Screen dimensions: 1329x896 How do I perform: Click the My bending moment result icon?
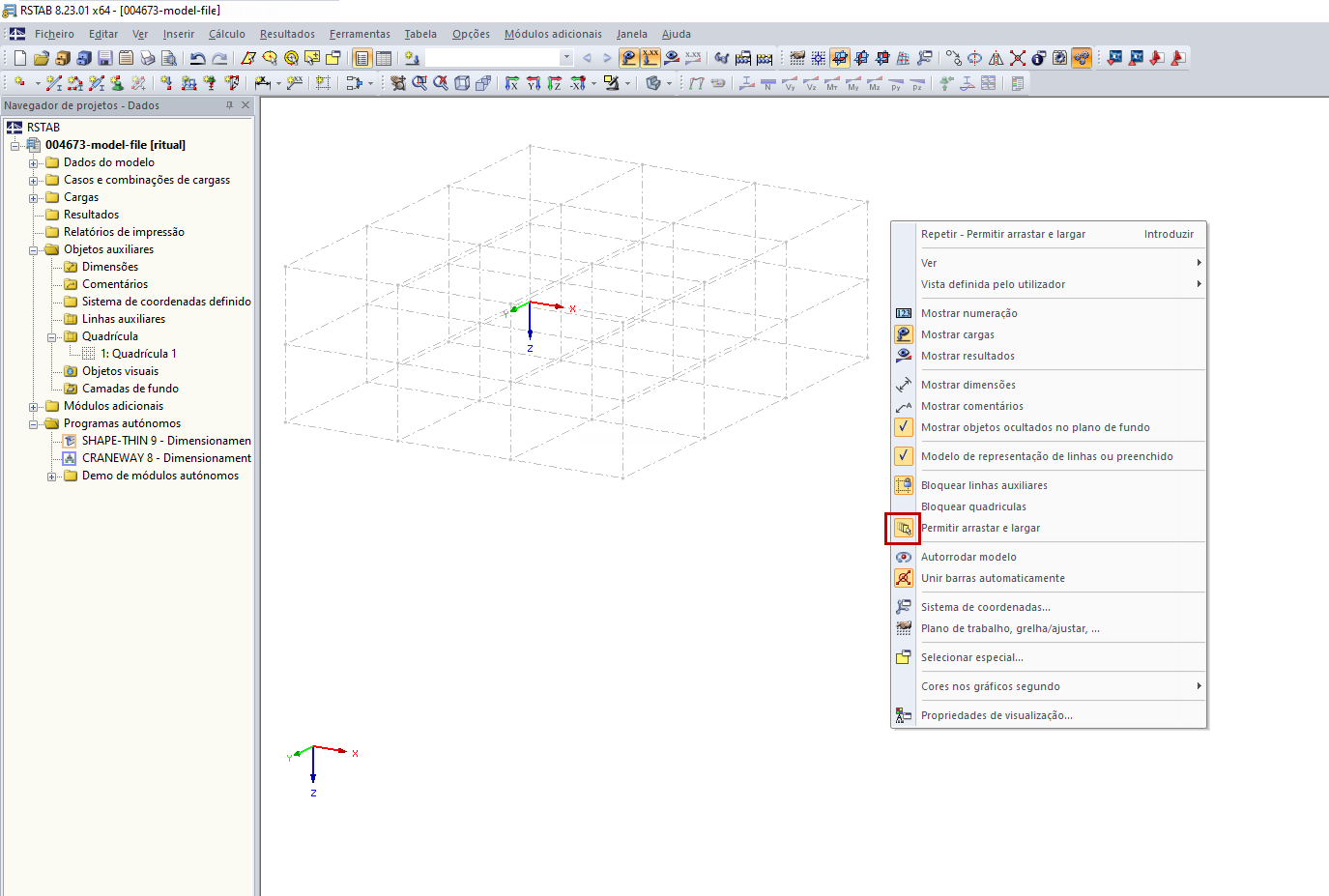pos(853,83)
